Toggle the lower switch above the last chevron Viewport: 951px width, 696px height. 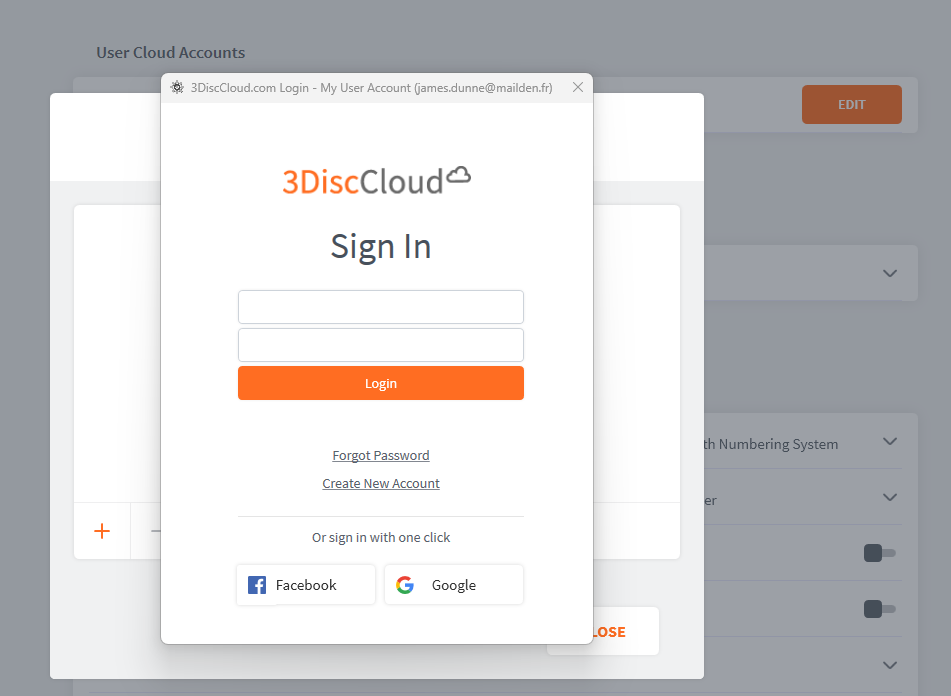[879, 609]
